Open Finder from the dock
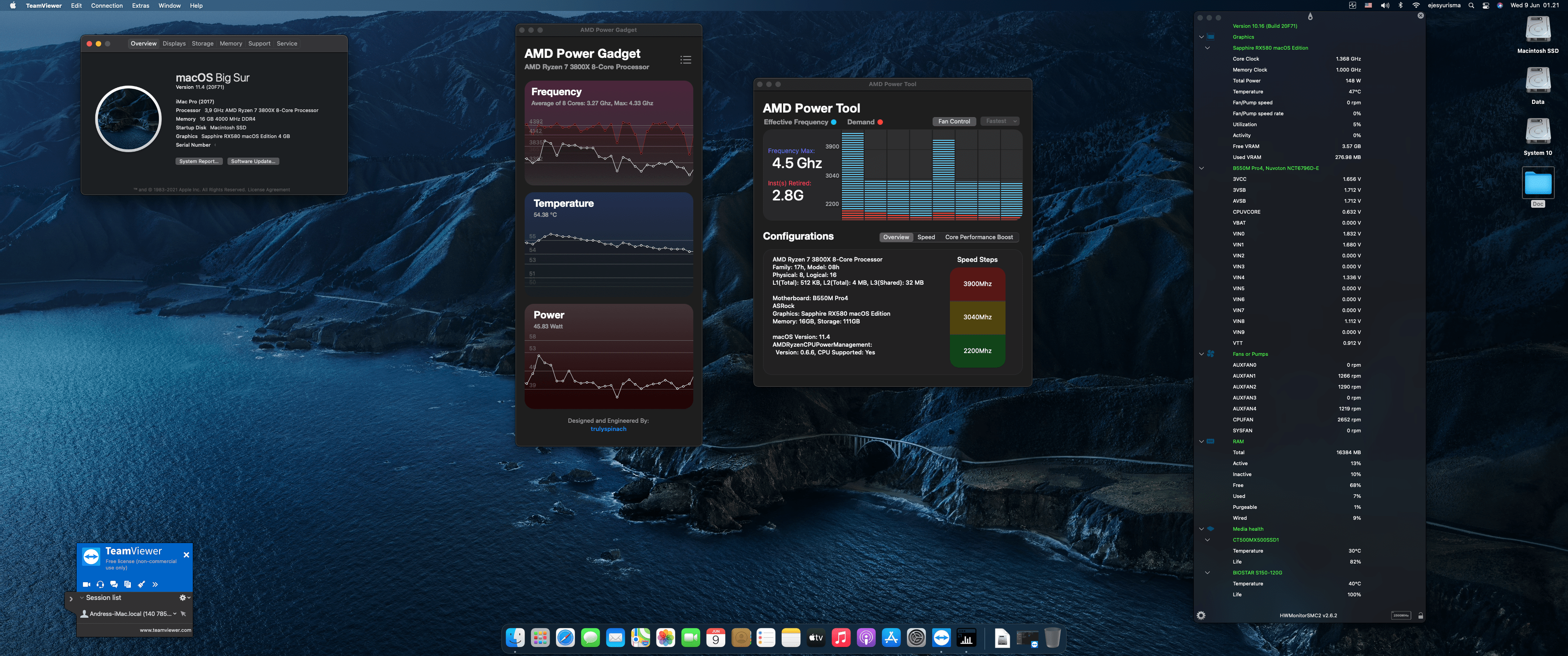This screenshot has width=1568, height=656. 515,638
